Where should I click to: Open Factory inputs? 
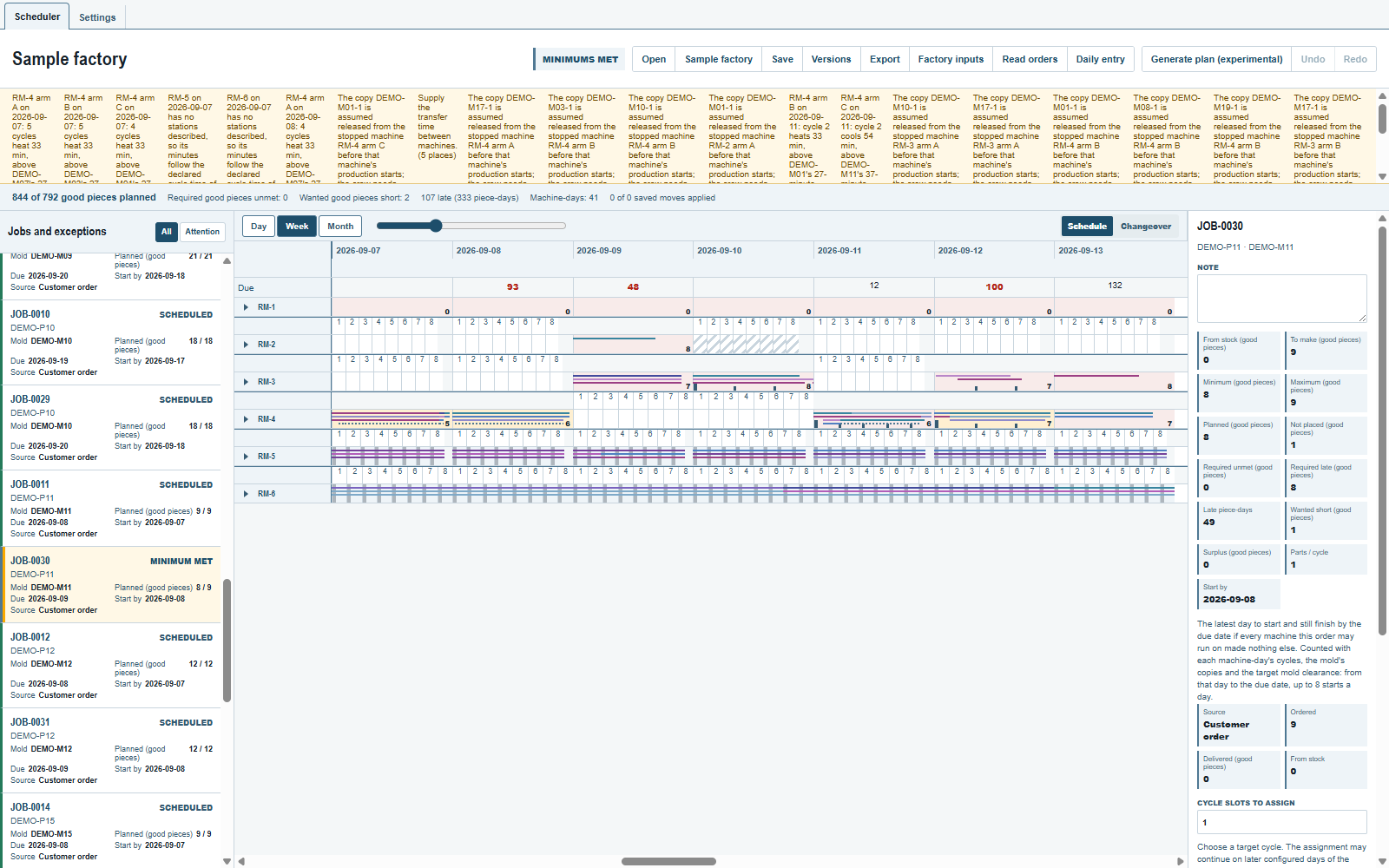tap(951, 59)
